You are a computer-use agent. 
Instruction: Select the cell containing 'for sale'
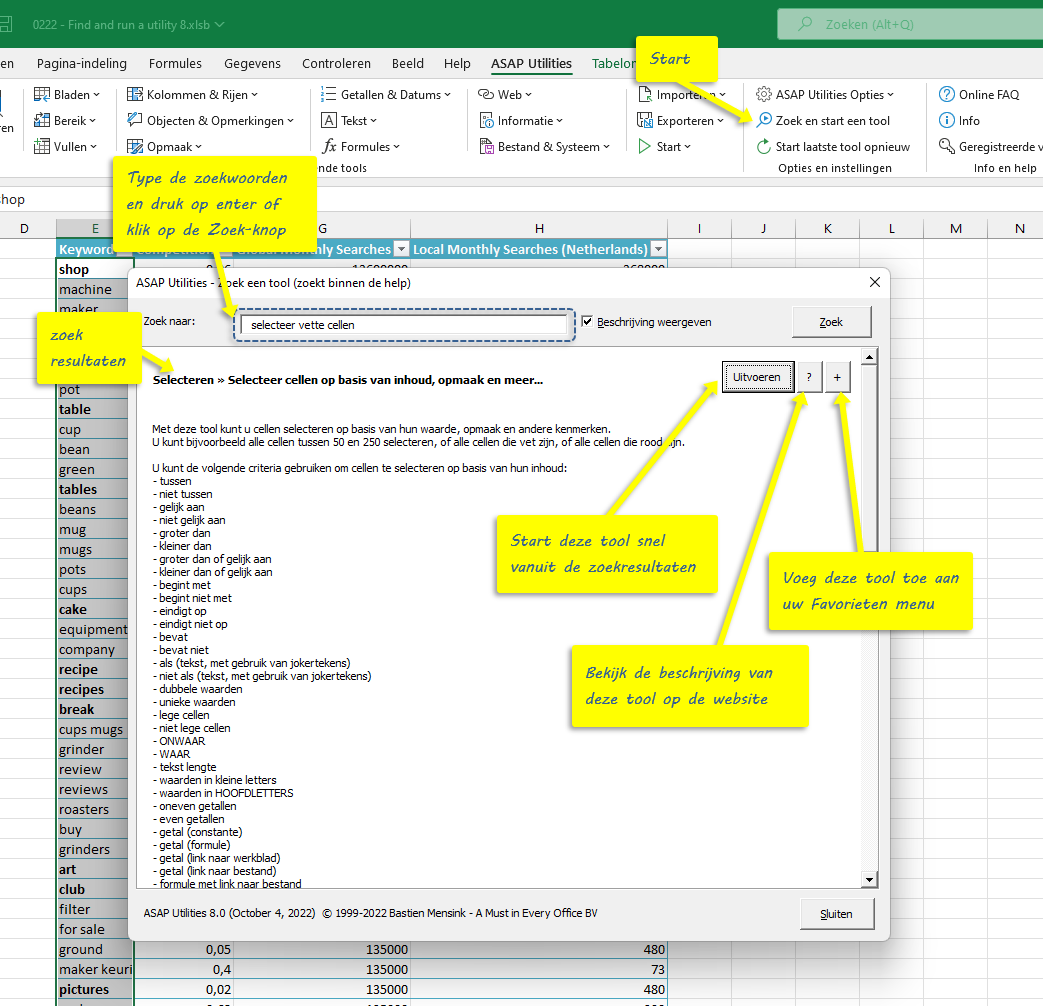point(92,929)
